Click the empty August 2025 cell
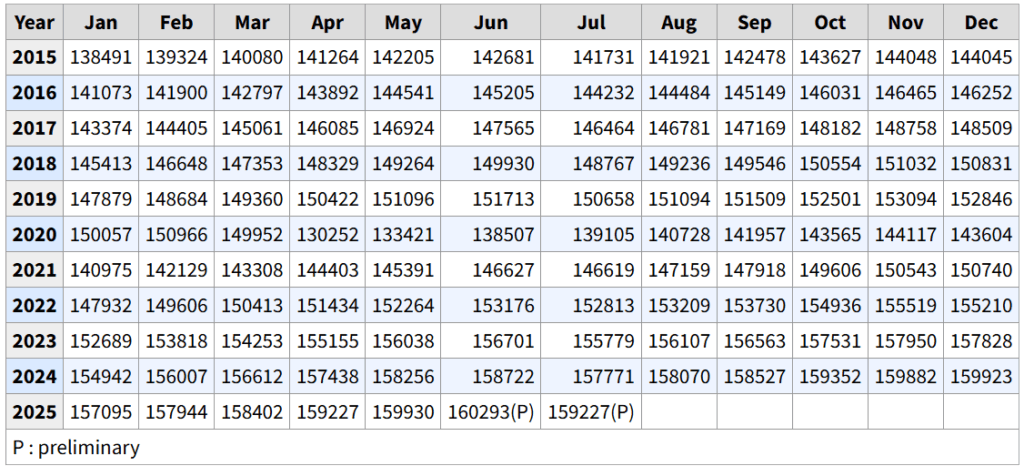The width and height of the screenshot is (1024, 476). click(679, 411)
